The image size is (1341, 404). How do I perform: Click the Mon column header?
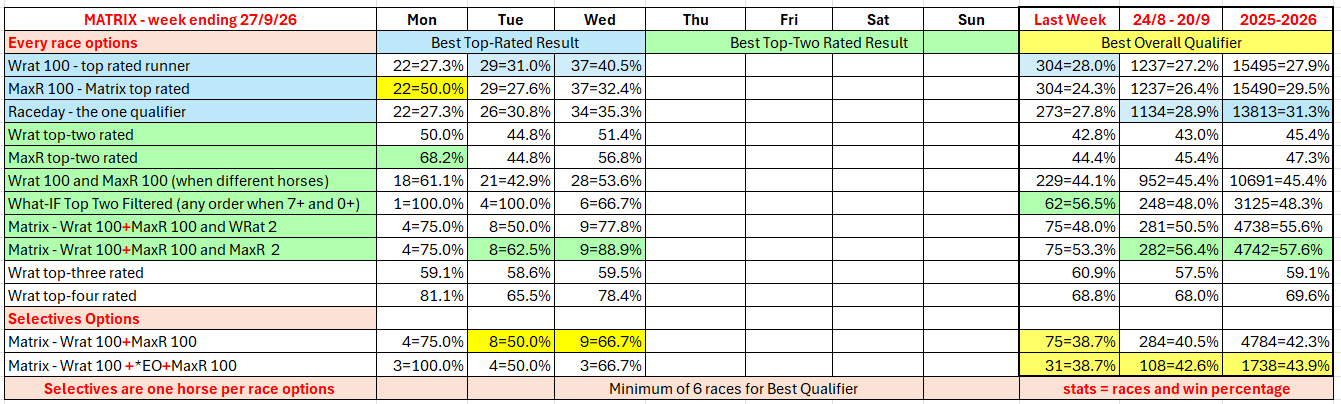(421, 20)
